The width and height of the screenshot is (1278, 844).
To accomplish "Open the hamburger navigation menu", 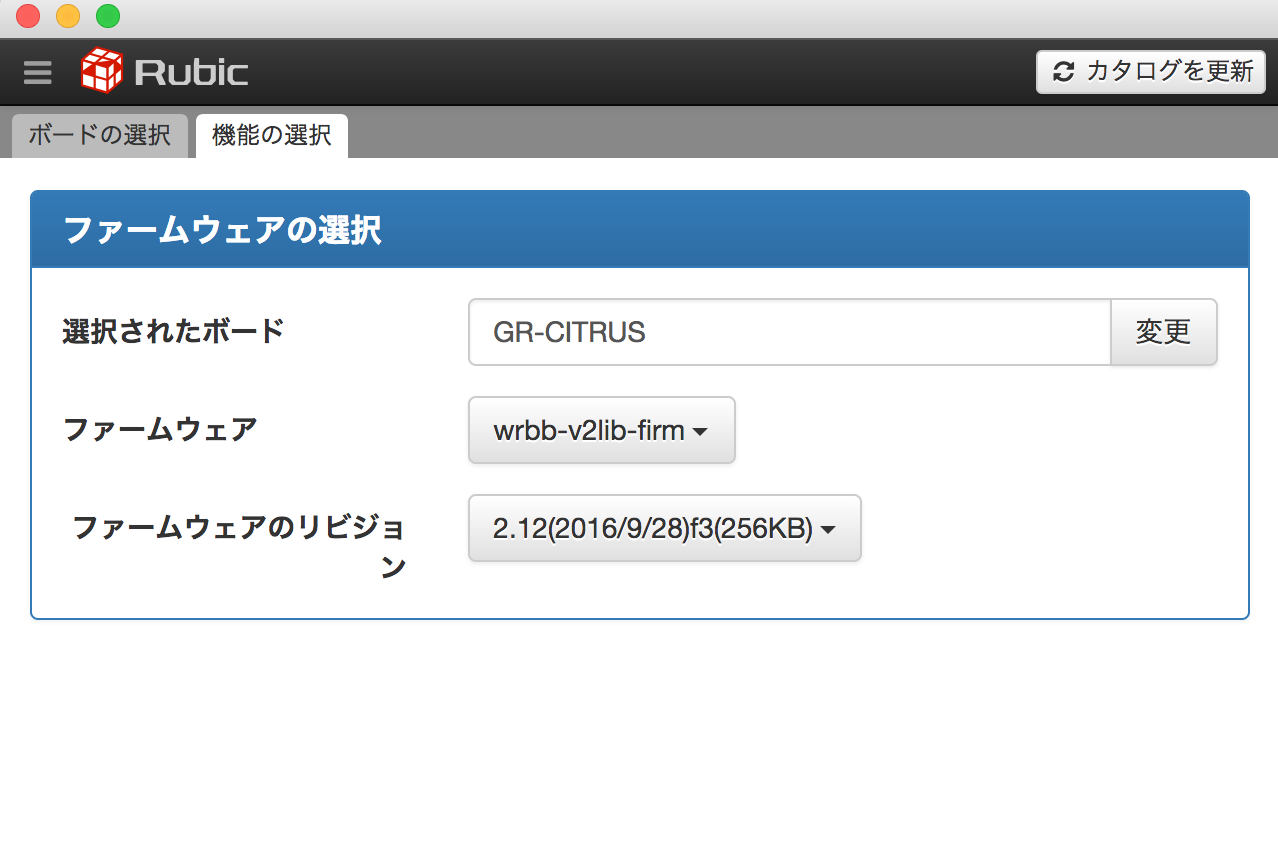I will [x=37, y=72].
